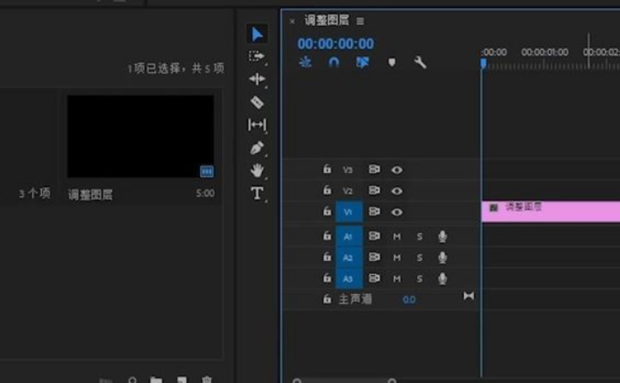This screenshot has height=383, width=620.
Task: Toggle sync lock on V3
Action: point(374,169)
